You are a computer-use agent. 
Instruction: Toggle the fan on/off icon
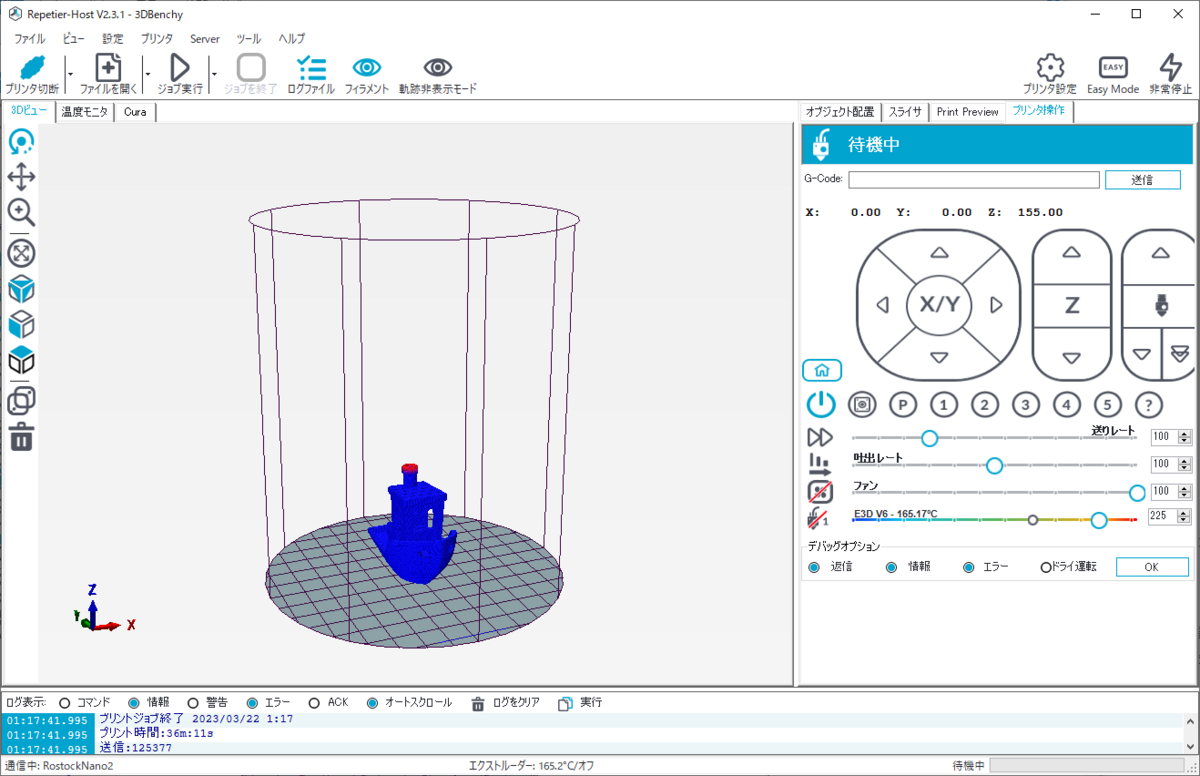(820, 491)
